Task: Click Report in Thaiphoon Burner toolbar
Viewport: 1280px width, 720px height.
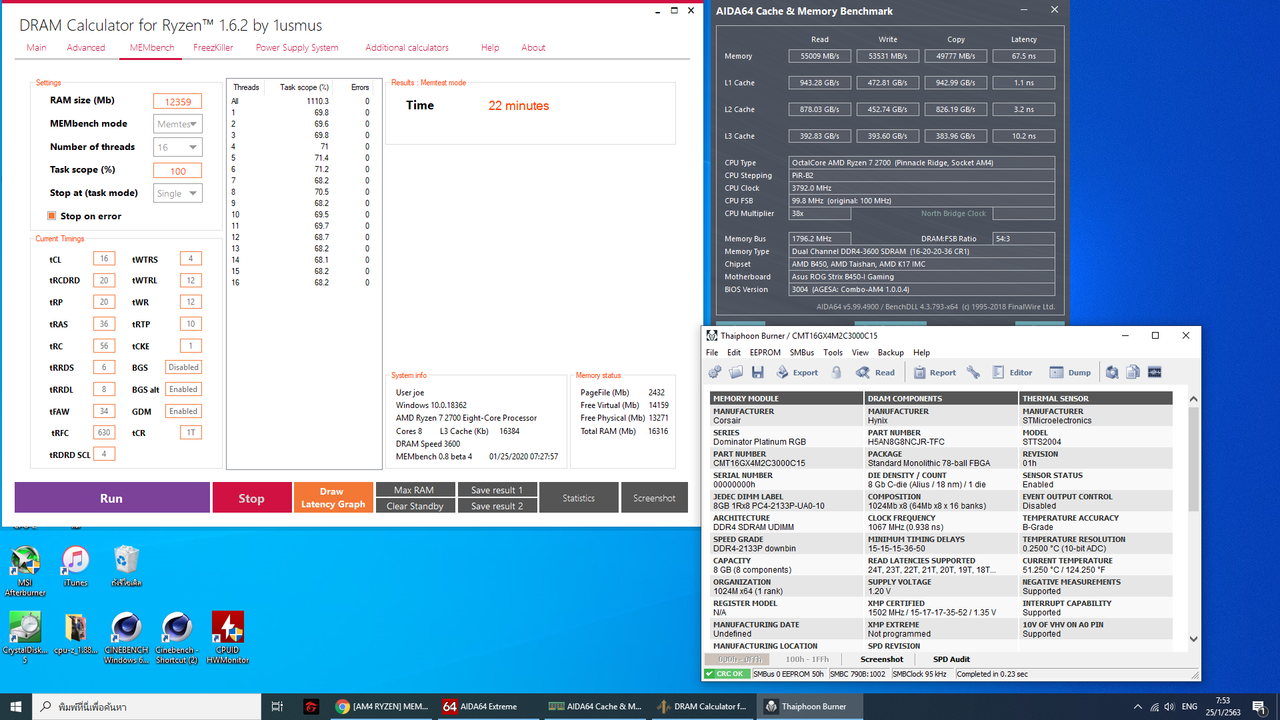Action: point(935,372)
